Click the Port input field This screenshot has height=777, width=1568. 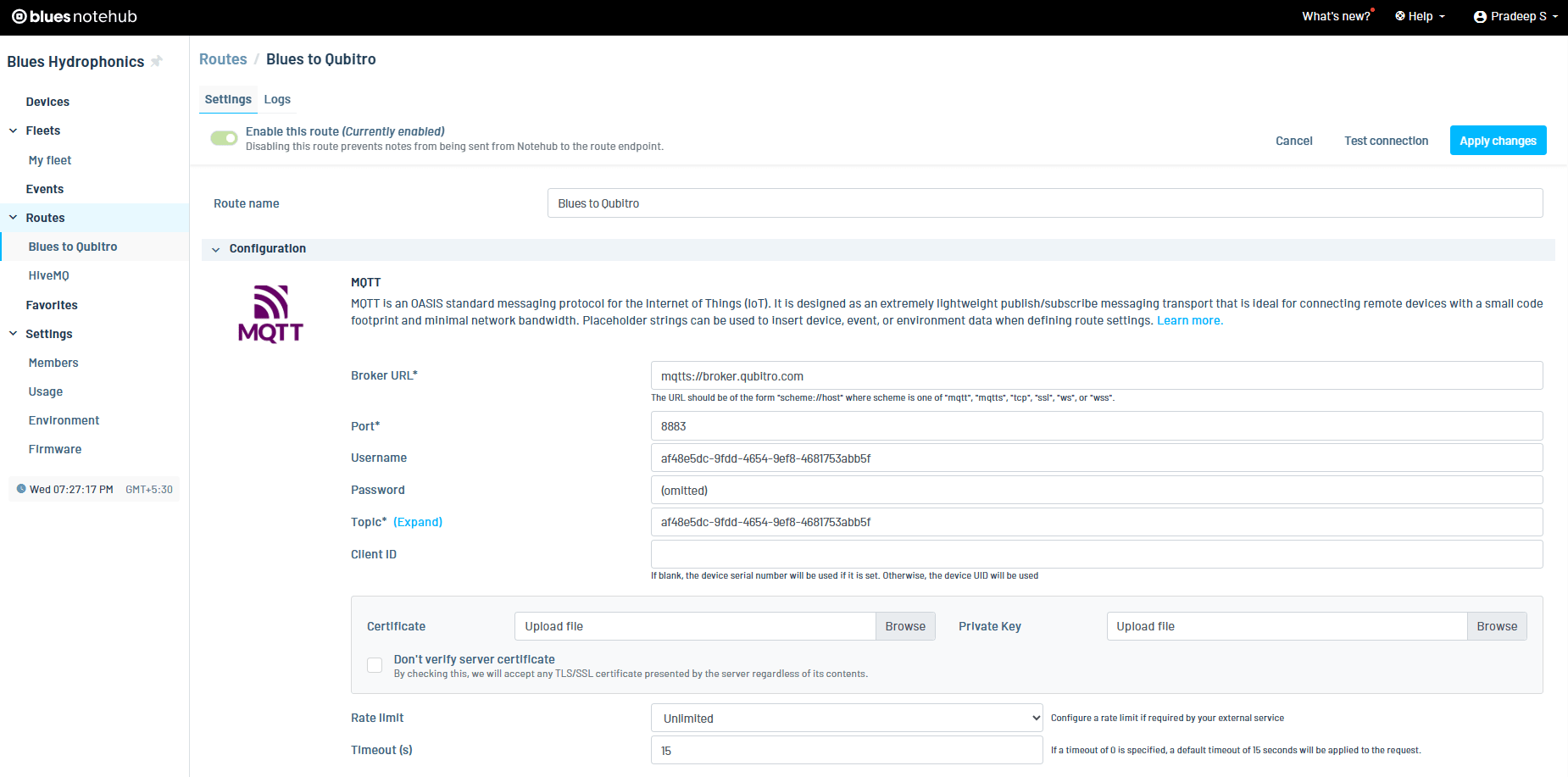coord(1097,426)
